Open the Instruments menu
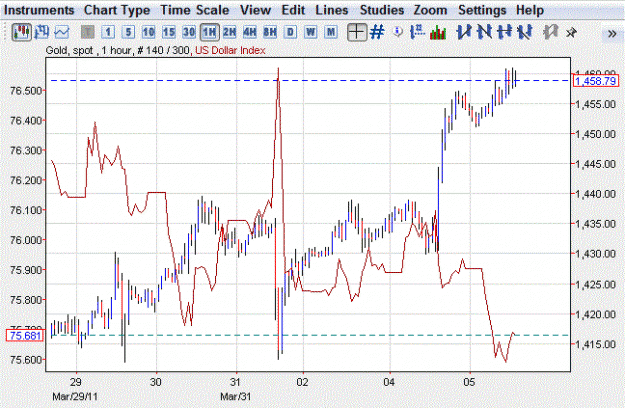The width and height of the screenshot is (625, 408). 39,10
